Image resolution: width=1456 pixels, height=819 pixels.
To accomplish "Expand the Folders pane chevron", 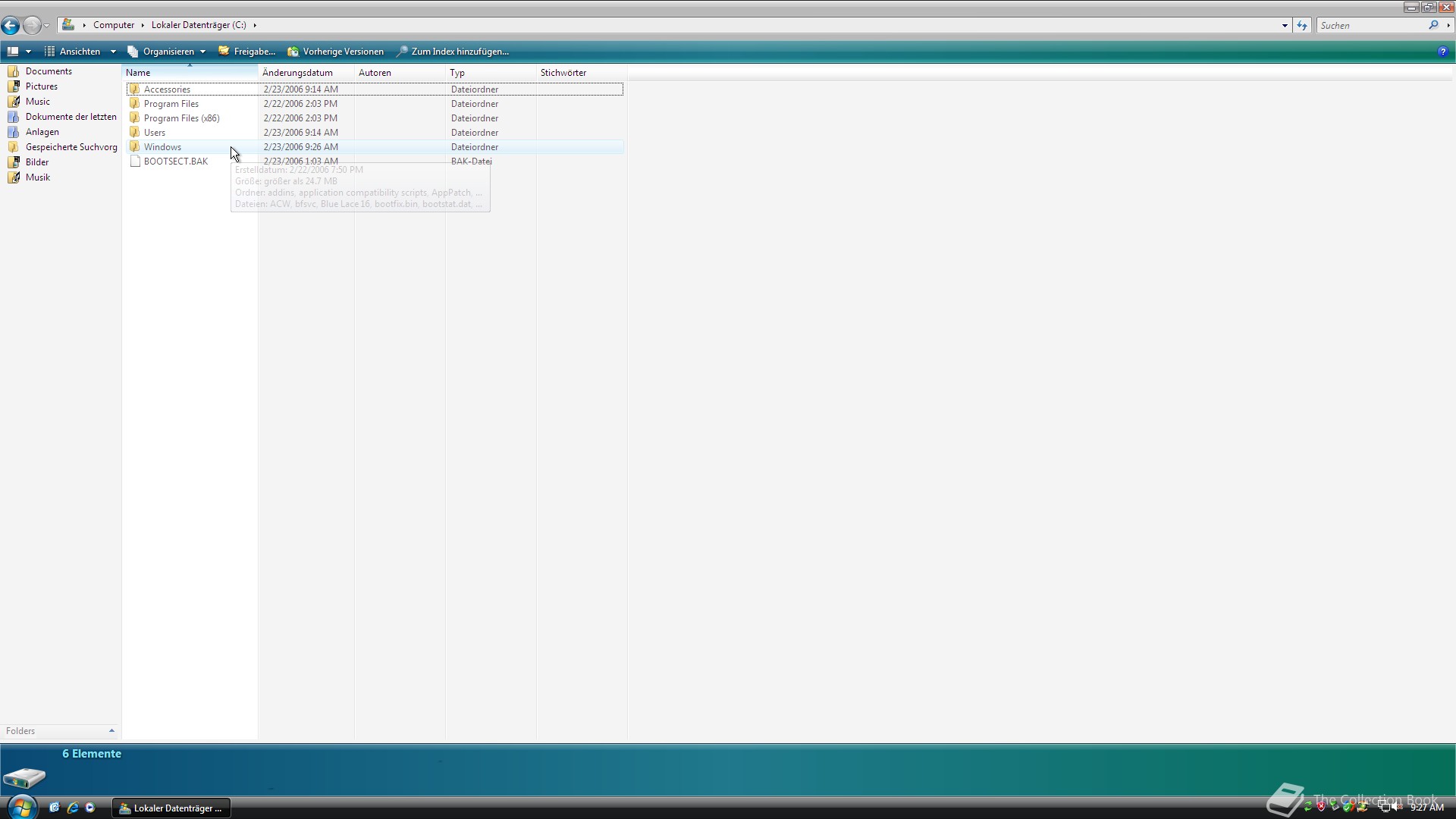I will 111,731.
